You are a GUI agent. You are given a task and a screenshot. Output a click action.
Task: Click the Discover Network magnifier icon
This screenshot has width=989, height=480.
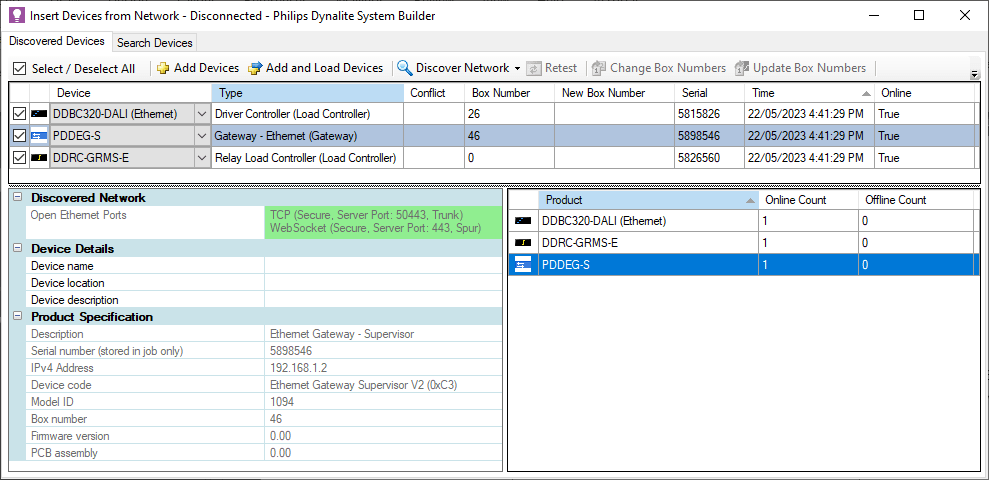tap(405, 68)
